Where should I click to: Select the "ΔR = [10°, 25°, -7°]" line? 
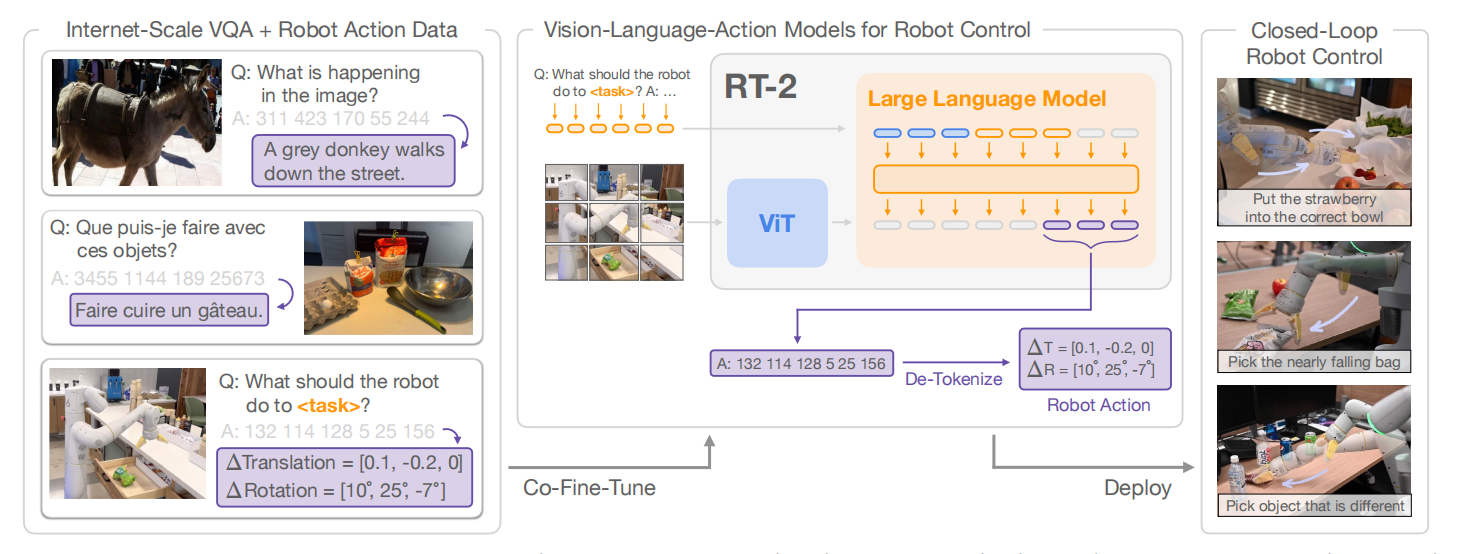[1092, 371]
